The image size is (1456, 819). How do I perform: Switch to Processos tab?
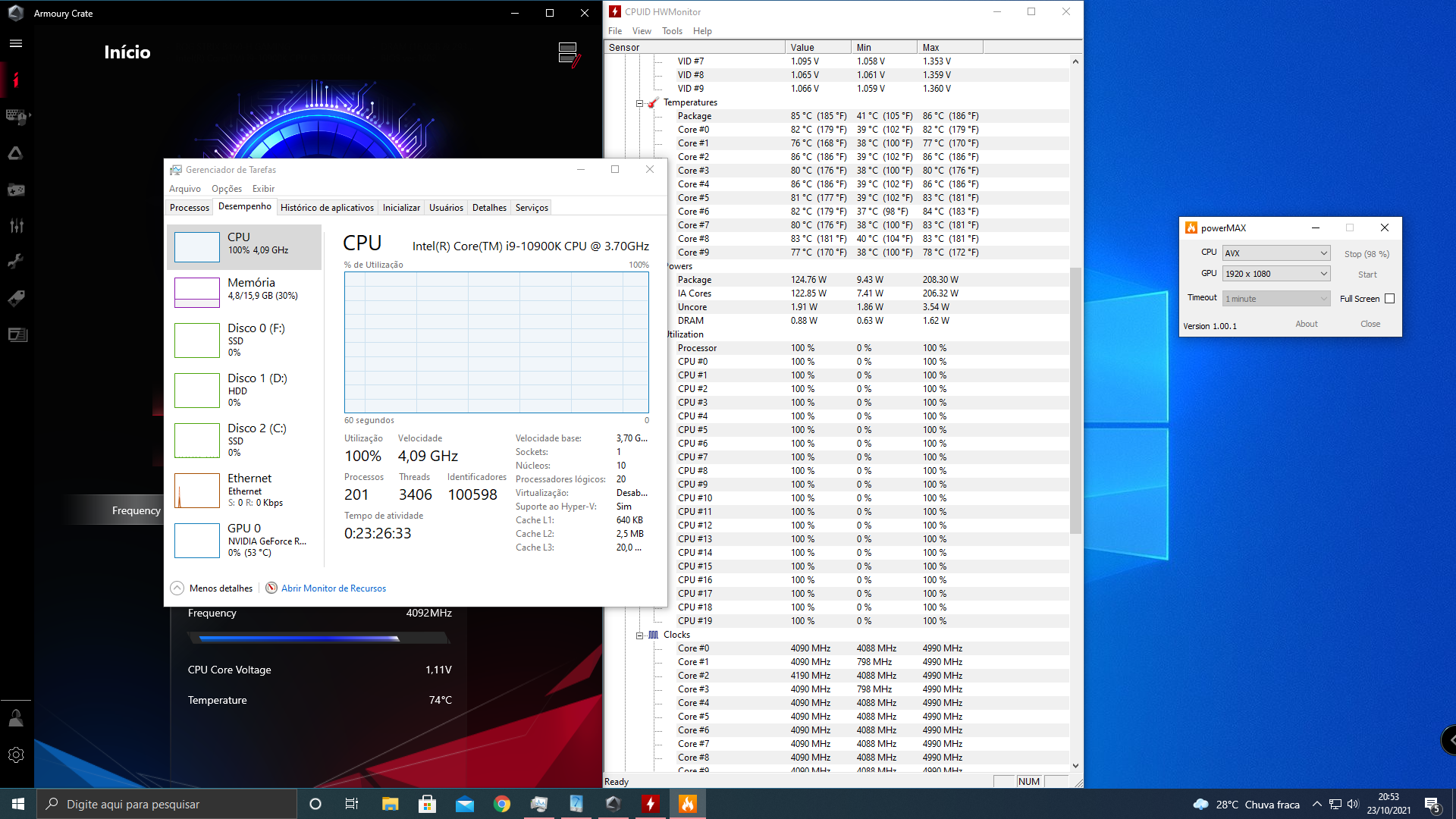coord(190,208)
